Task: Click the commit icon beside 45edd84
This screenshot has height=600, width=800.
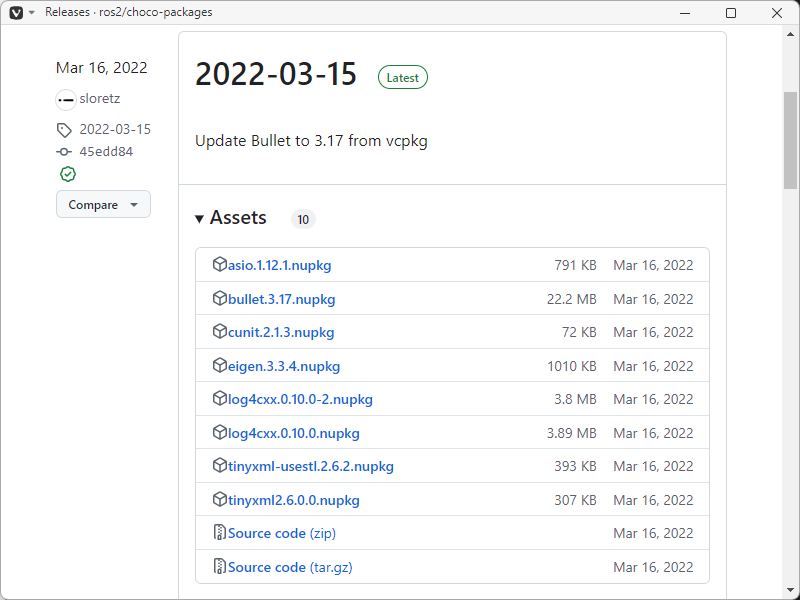Action: 64,151
